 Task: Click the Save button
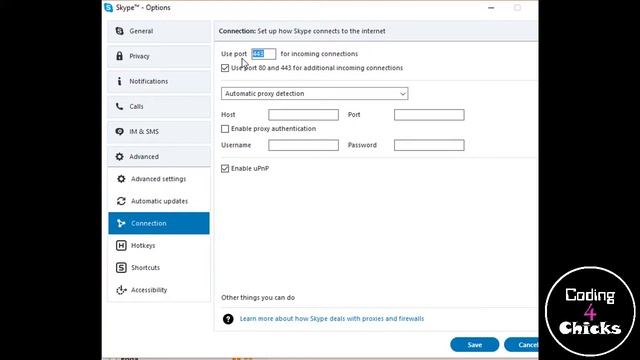click(x=475, y=345)
